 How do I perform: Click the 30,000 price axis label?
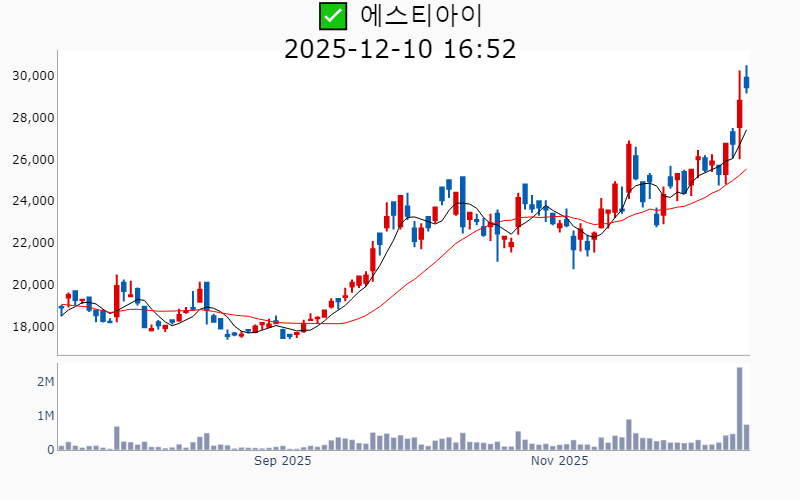33,76
